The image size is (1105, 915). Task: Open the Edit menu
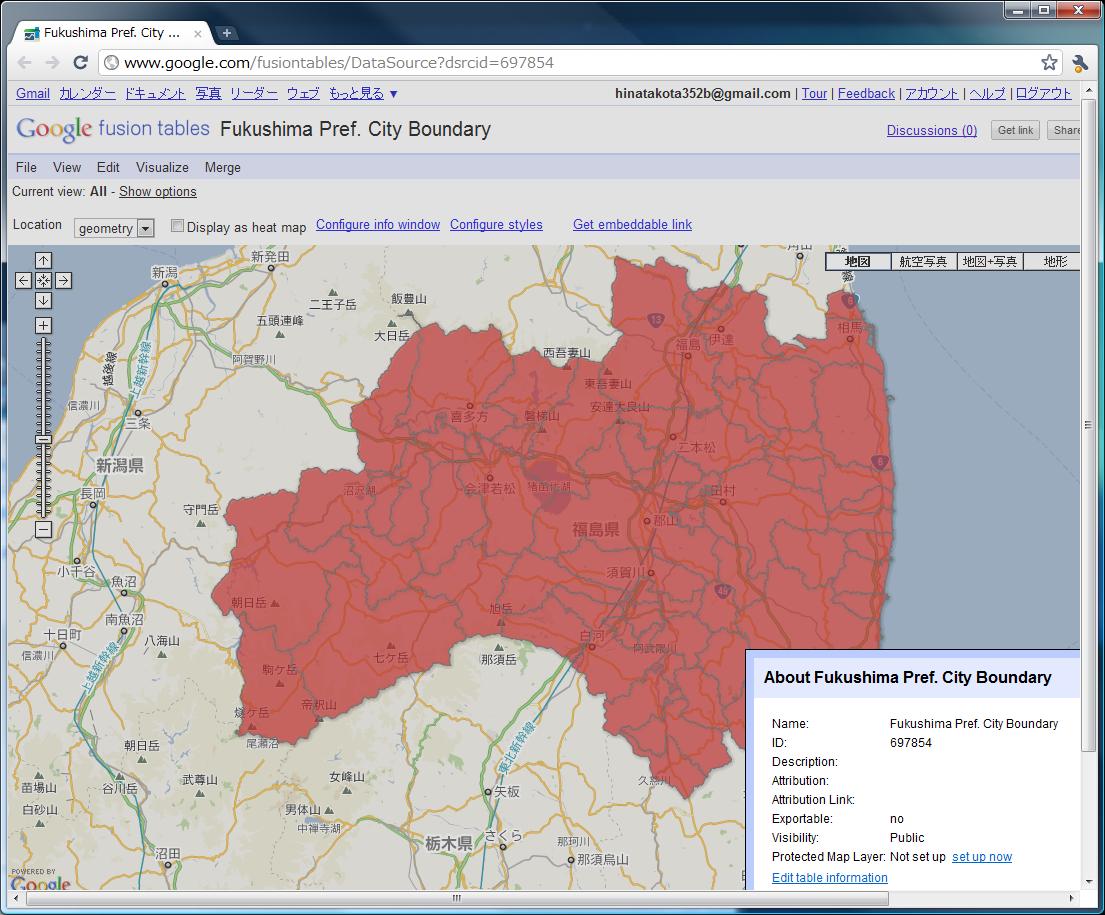pos(108,167)
